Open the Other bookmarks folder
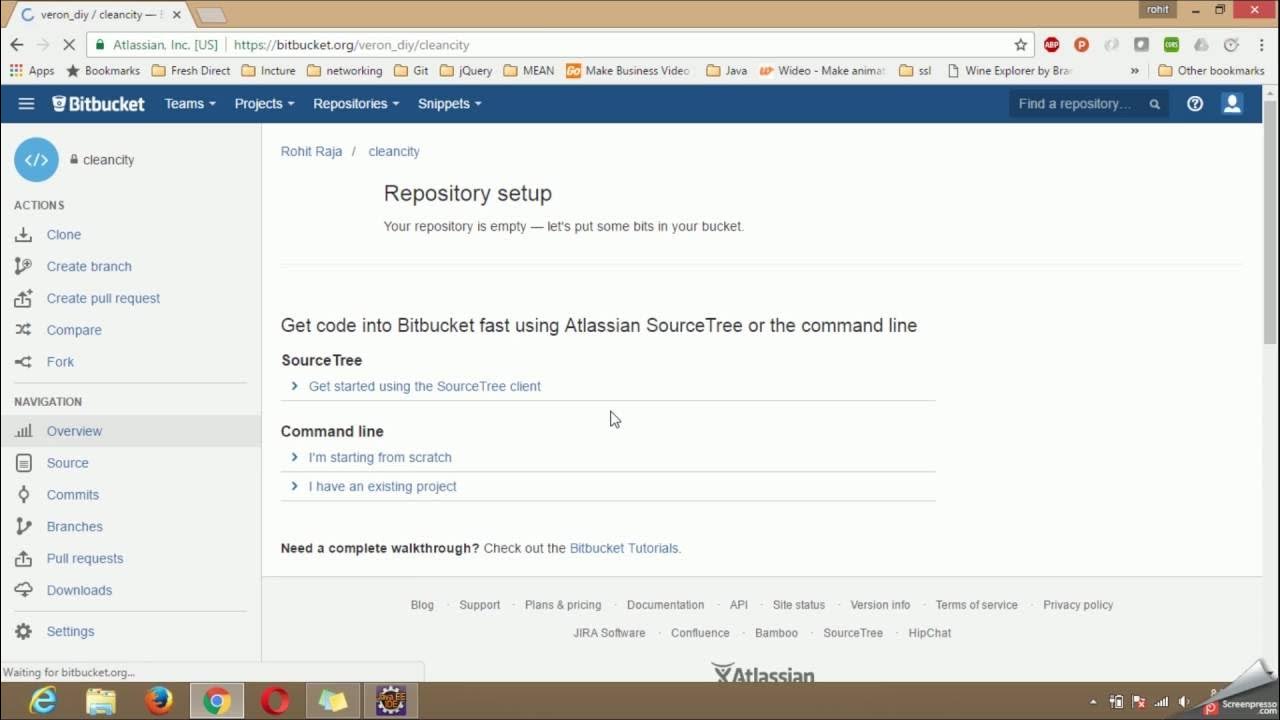Image resolution: width=1280 pixels, height=720 pixels. (1211, 71)
